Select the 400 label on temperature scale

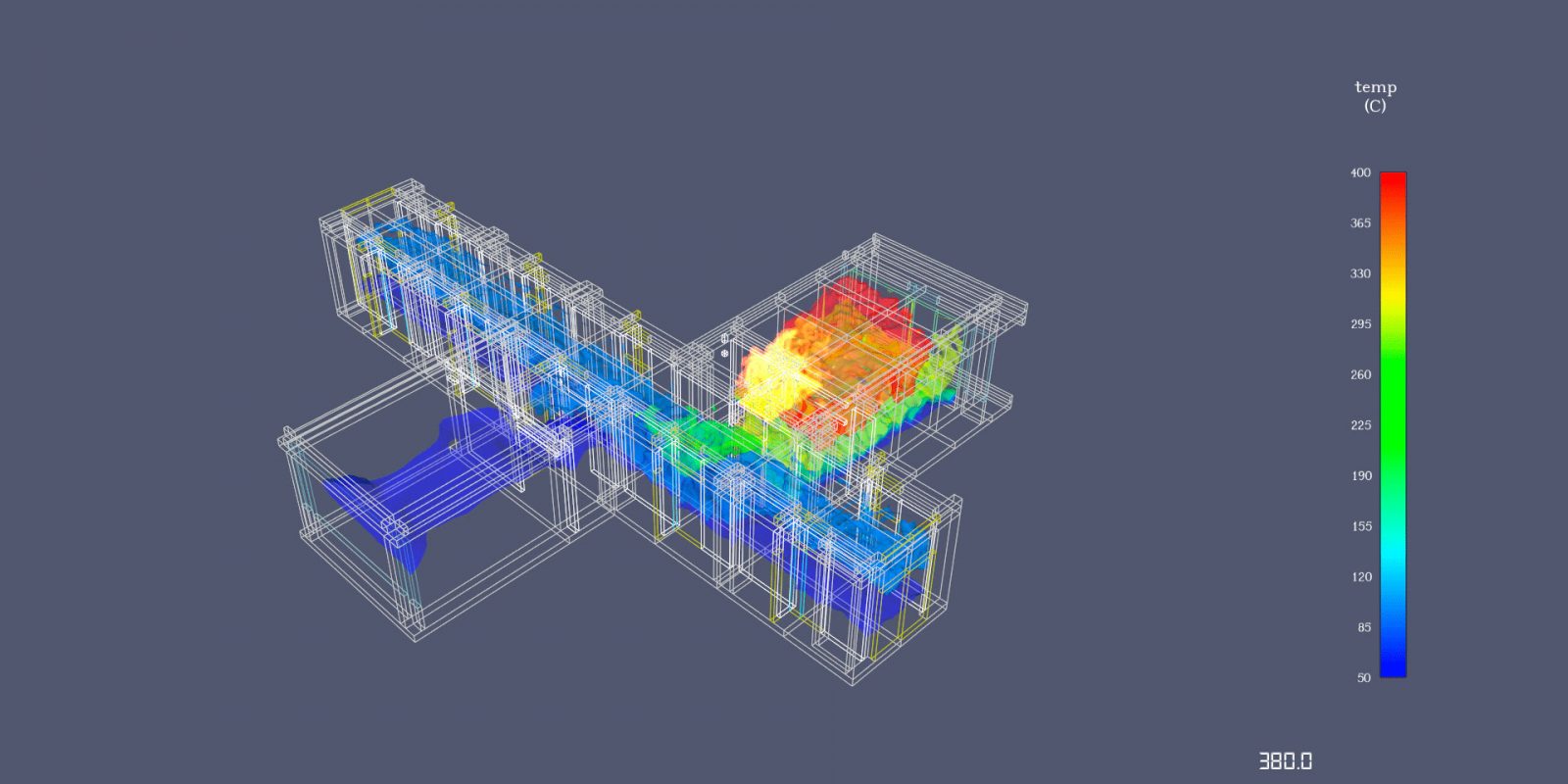[1360, 172]
